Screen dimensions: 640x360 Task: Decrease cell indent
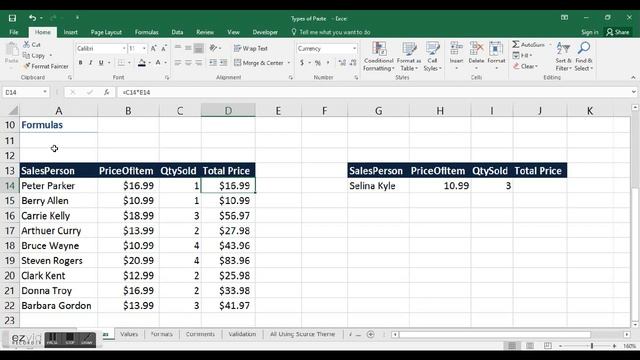[213, 63]
